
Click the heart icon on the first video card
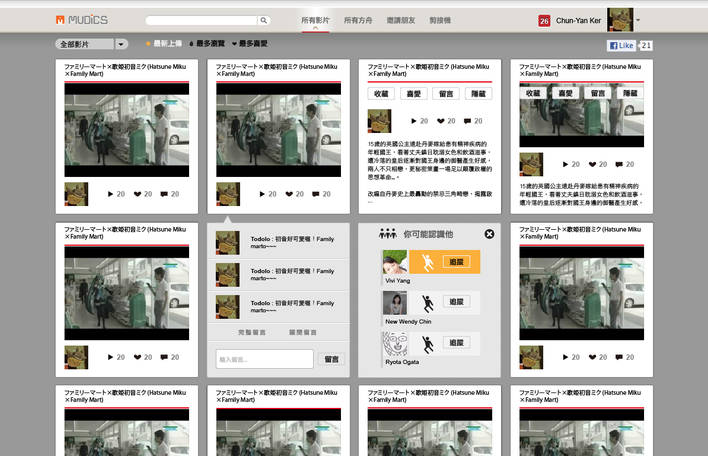click(x=137, y=194)
